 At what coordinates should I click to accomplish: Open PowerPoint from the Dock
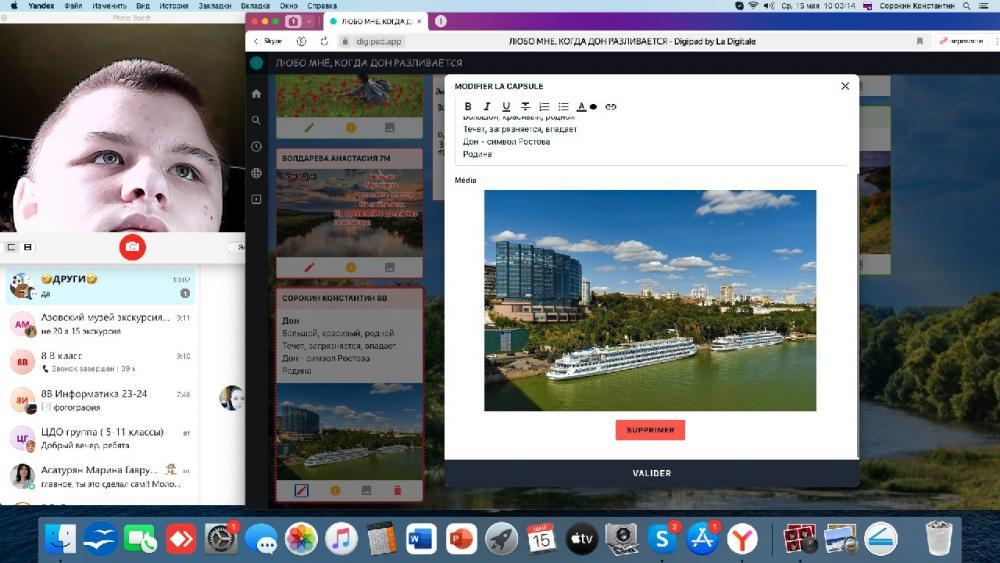pos(461,539)
